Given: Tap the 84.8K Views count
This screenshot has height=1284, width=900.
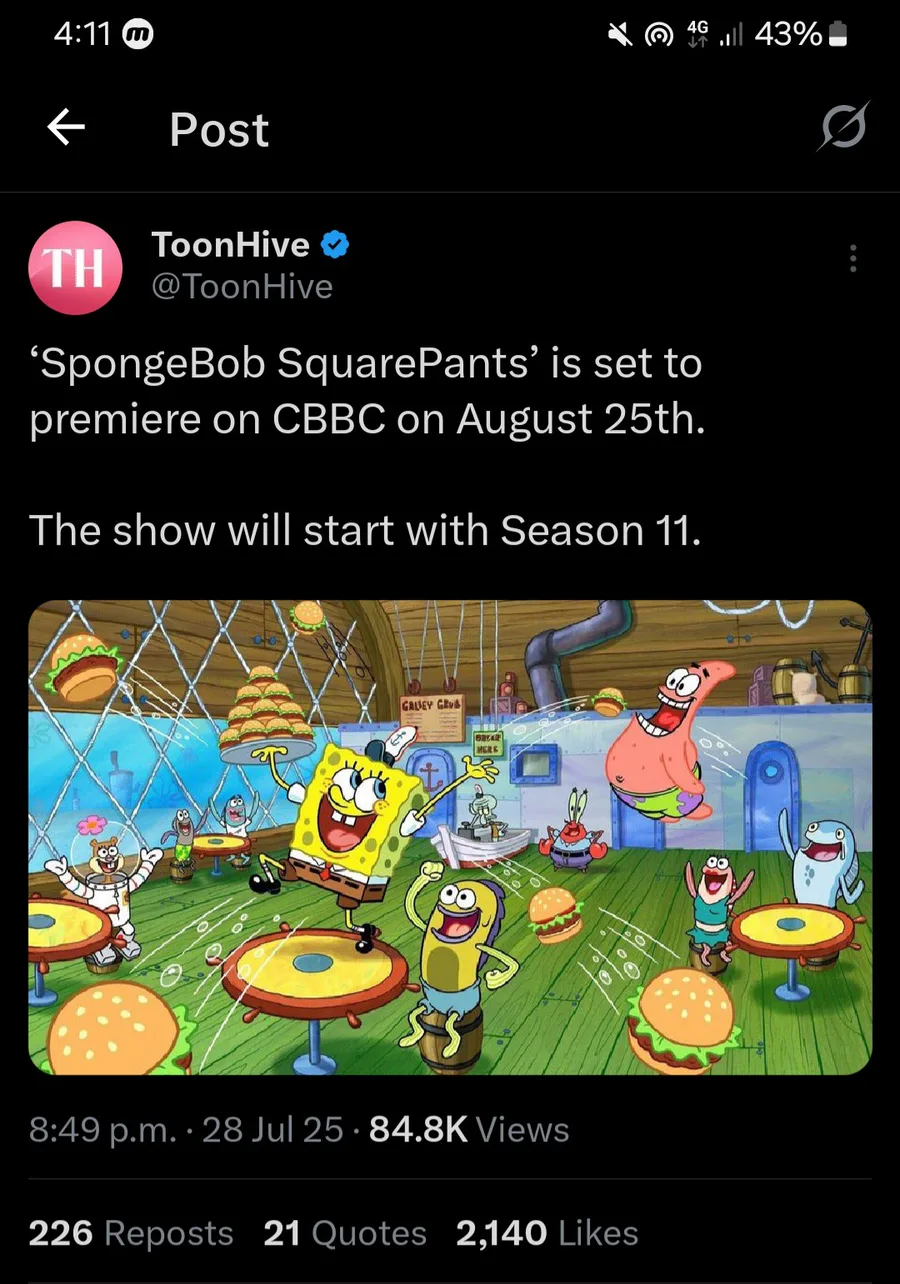Looking at the screenshot, I should (x=469, y=1130).
